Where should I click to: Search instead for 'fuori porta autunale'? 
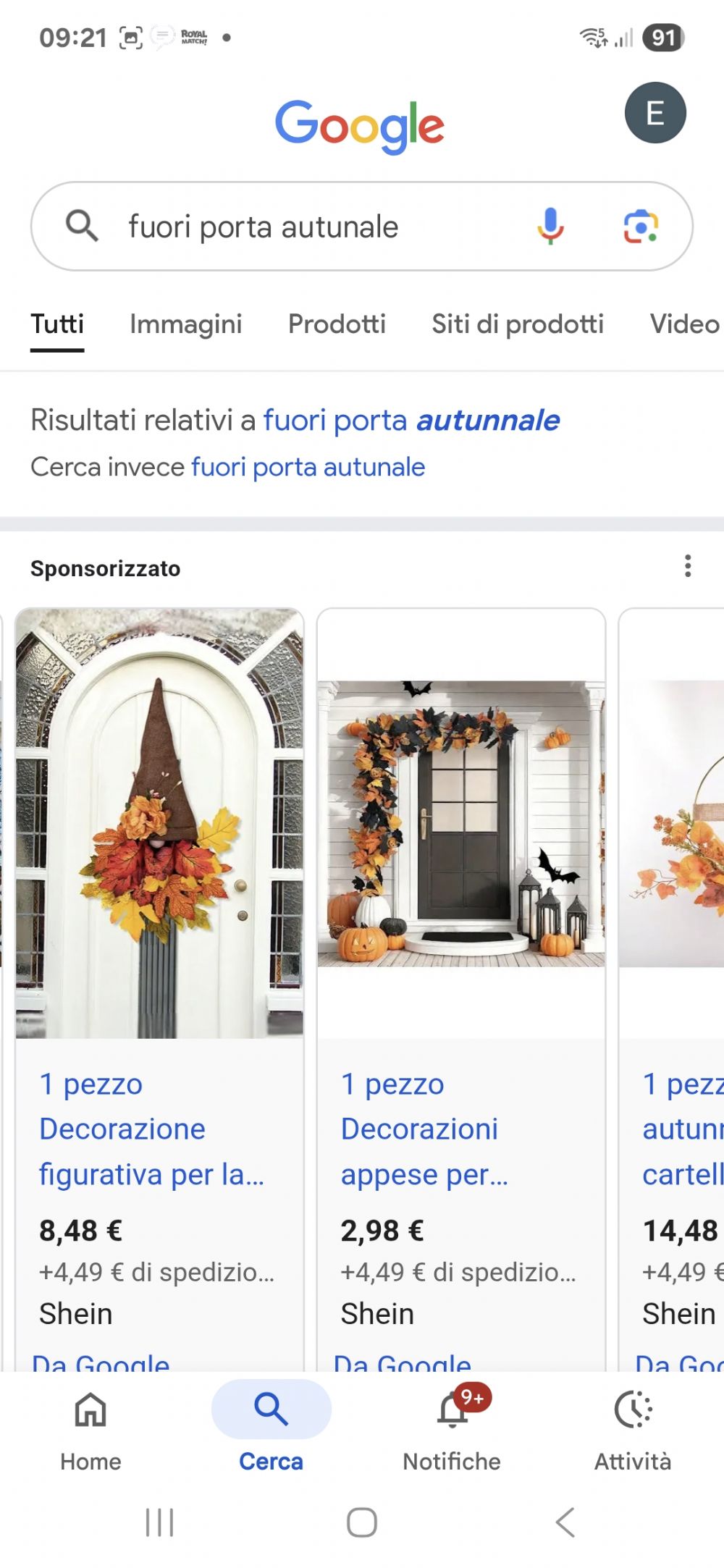click(x=308, y=467)
